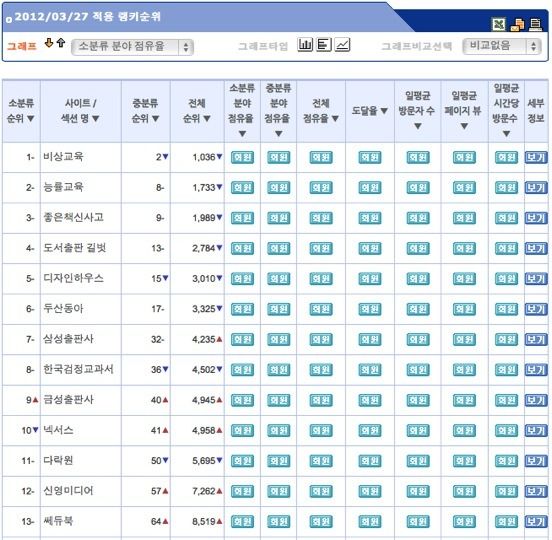This screenshot has height=540, width=552.
Task: Click 보기 button for 좋은책신사고 row
Action: 536,218
